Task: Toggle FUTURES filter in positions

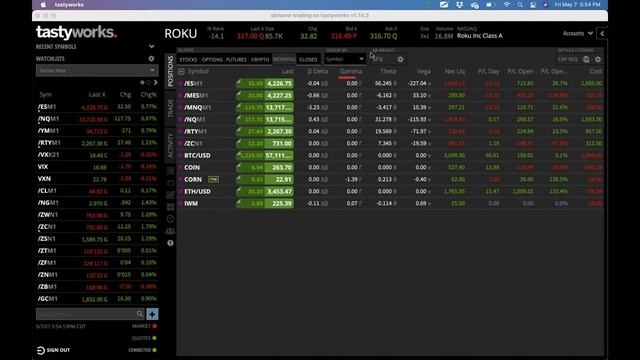Action: (x=236, y=60)
